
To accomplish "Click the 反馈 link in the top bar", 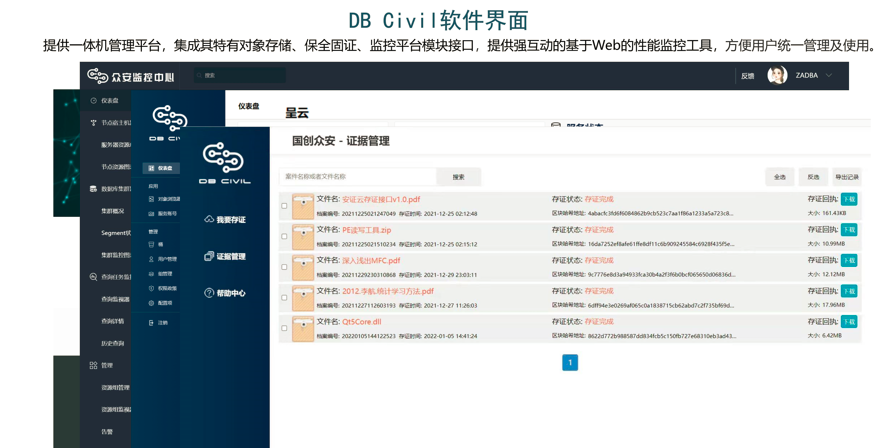I will pyautogui.click(x=747, y=76).
